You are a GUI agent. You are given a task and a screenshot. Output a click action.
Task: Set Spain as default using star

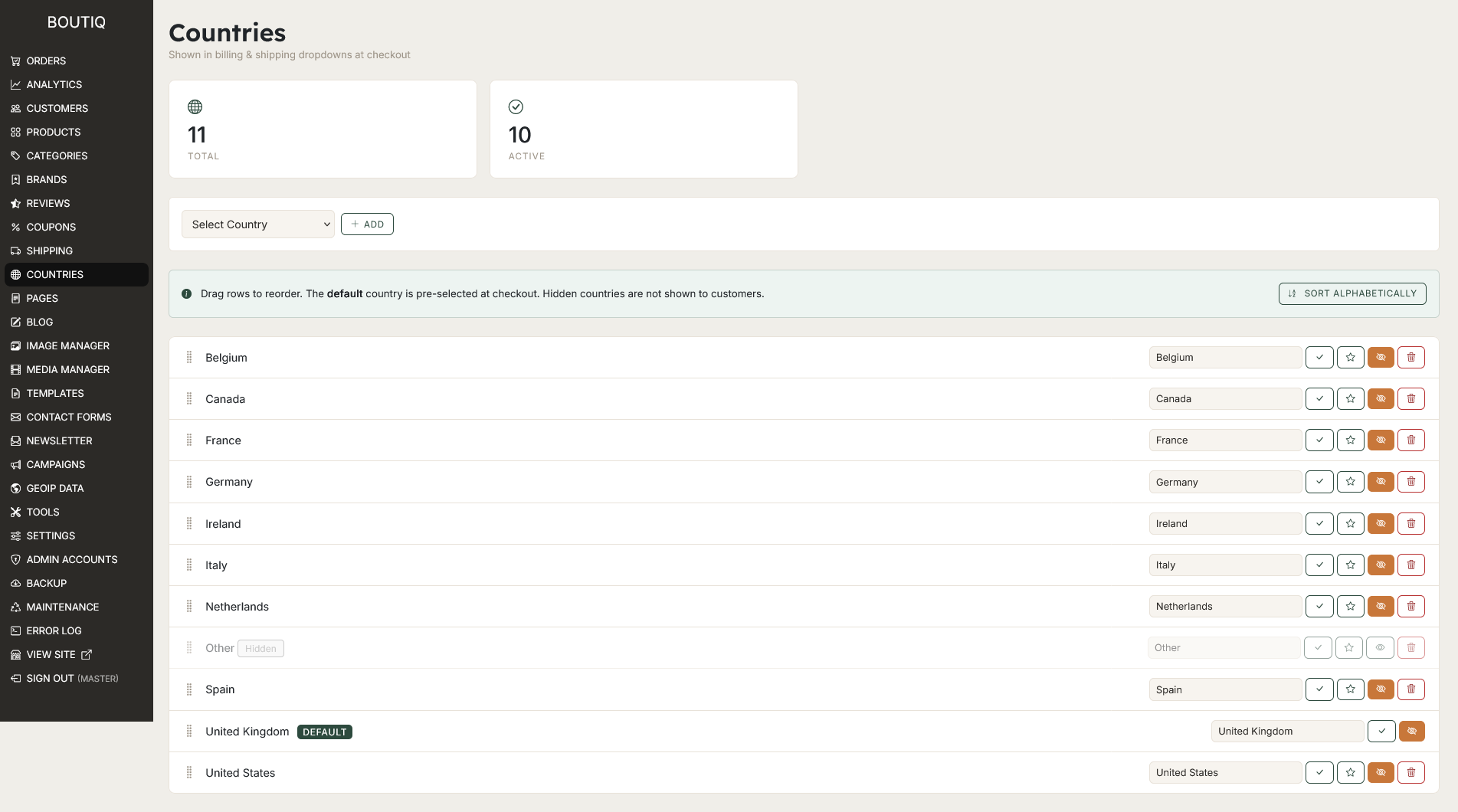coord(1350,689)
